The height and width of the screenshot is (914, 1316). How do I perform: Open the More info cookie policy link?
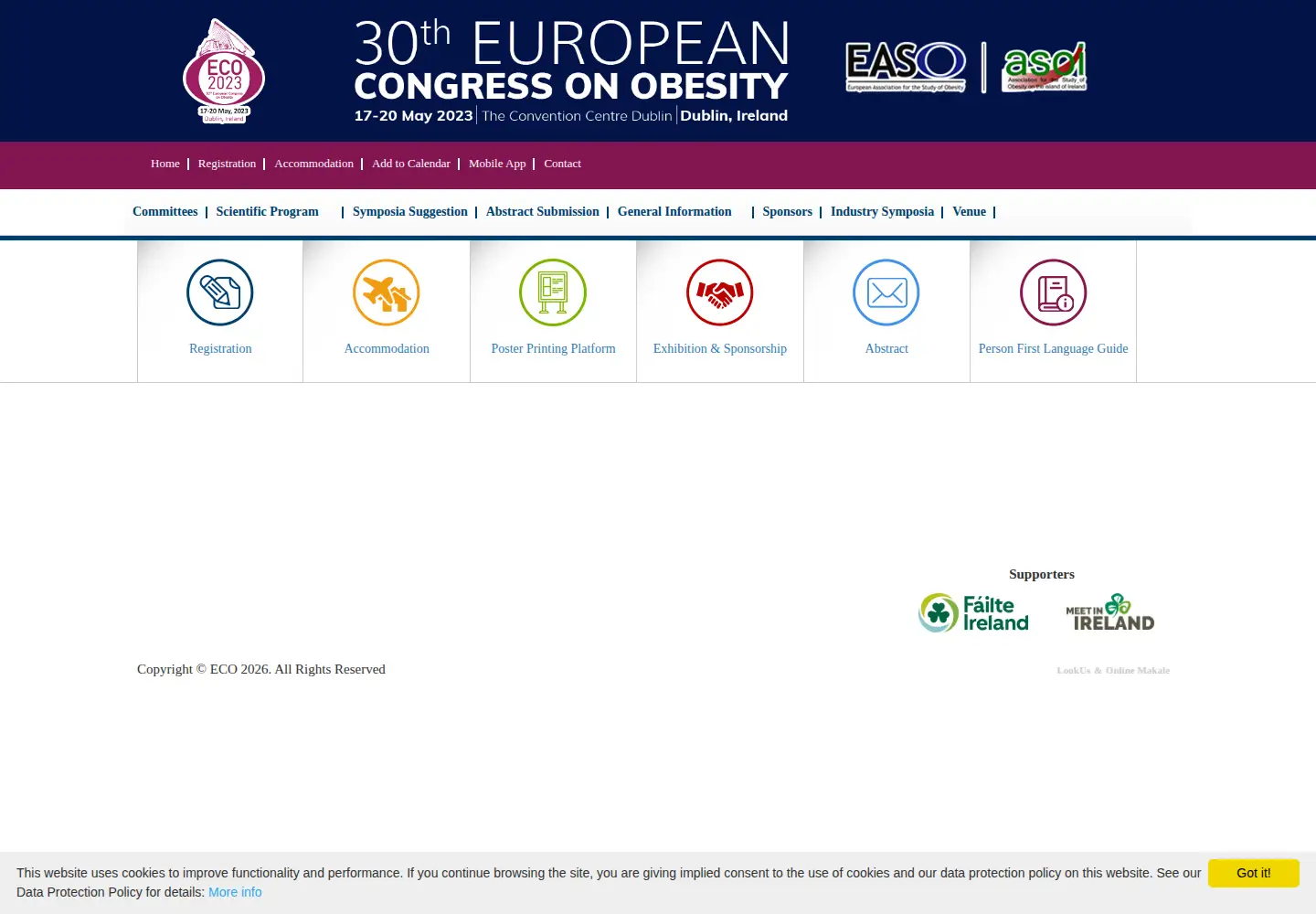(235, 892)
